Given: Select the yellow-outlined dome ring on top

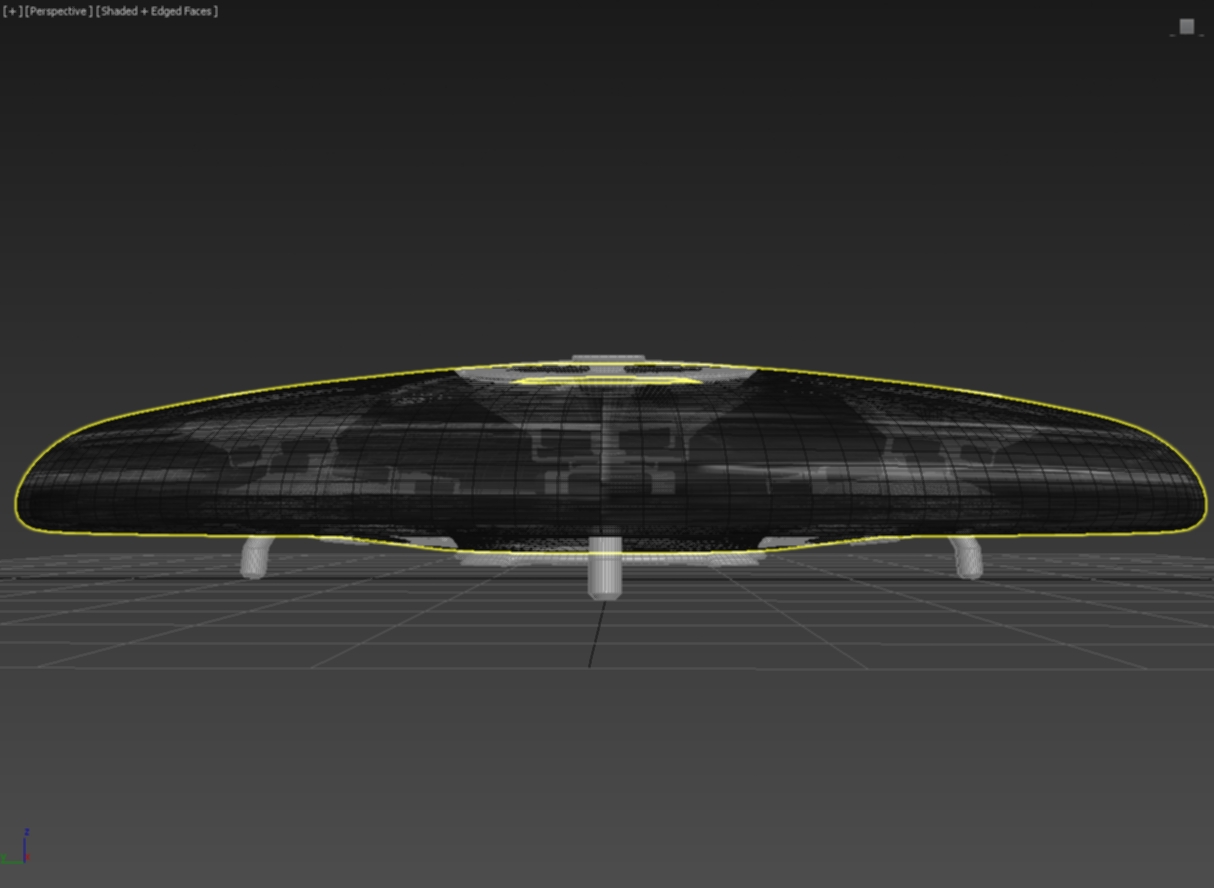Looking at the screenshot, I should click(609, 381).
